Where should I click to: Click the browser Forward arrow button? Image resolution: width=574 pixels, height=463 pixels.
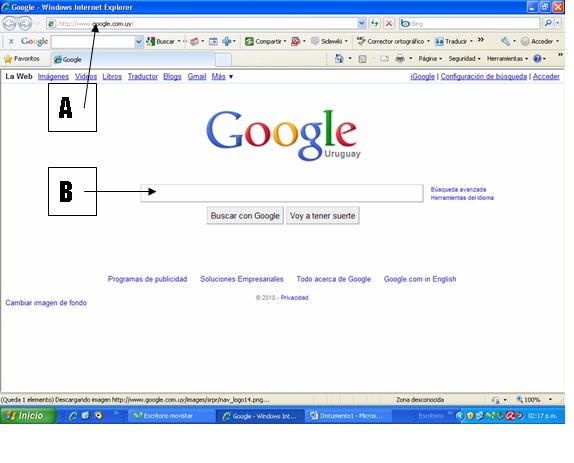tap(25, 24)
